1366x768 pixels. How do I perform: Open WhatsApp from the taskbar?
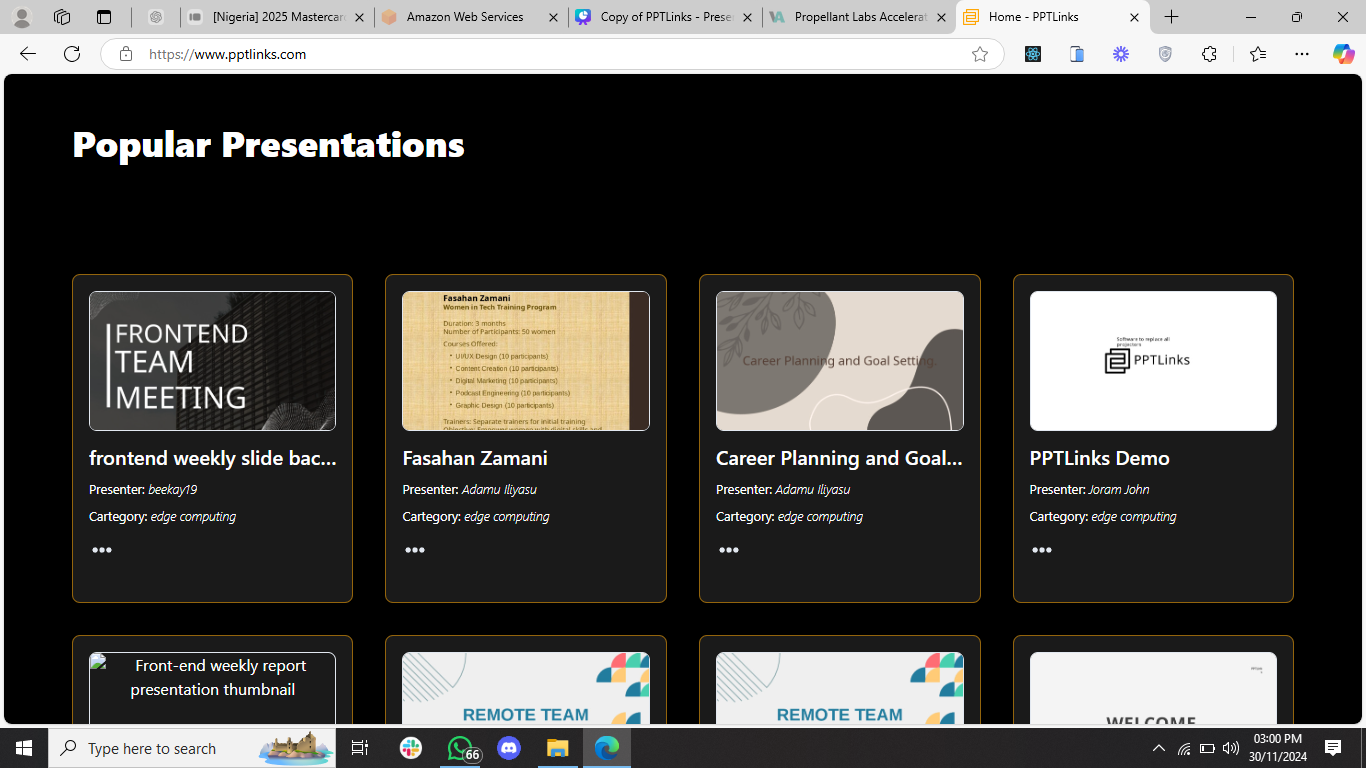pos(460,748)
